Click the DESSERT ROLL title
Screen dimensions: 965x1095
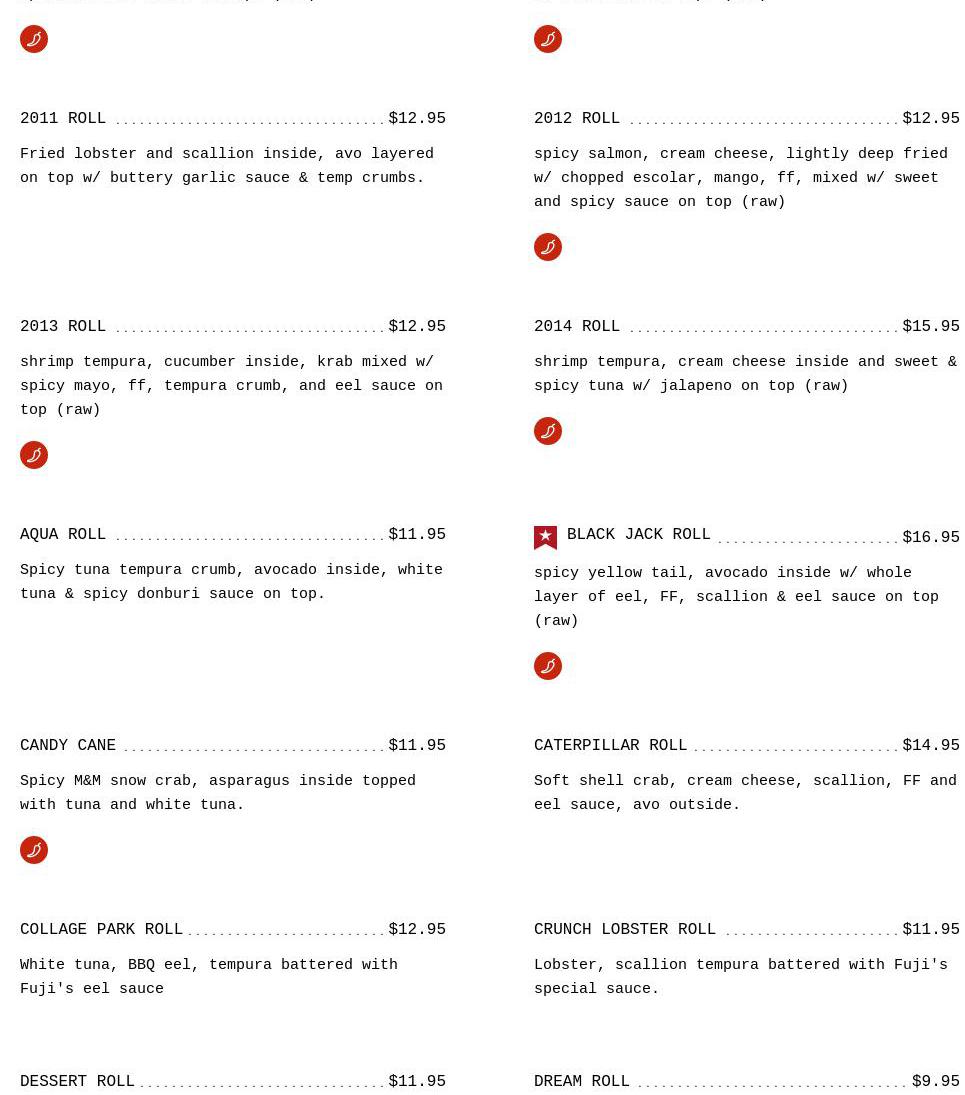coord(77,1082)
